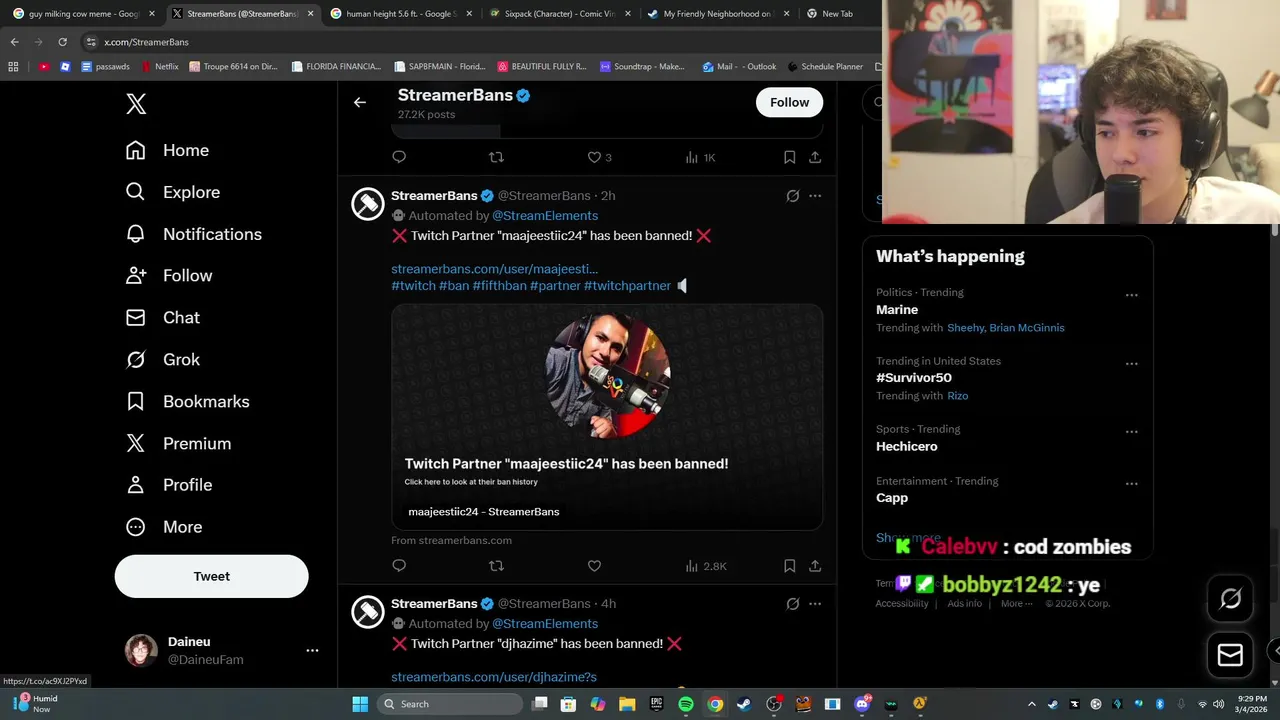Screen dimensions: 1280x720
Task: Open the More menu in the sidebar
Action: (163, 527)
